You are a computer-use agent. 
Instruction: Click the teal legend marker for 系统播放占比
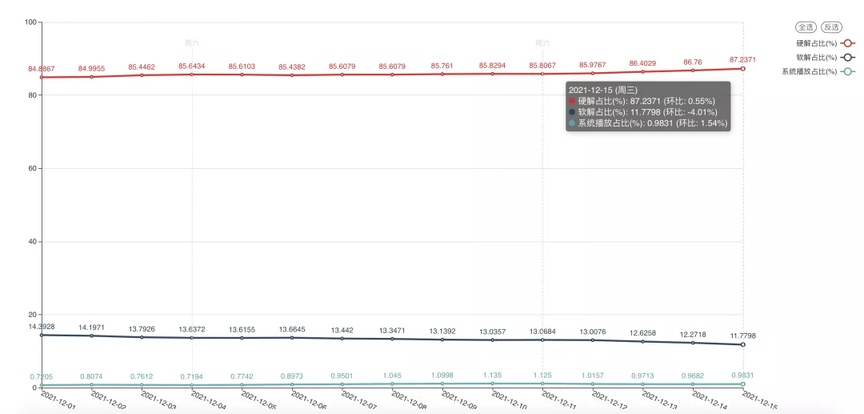click(848, 72)
